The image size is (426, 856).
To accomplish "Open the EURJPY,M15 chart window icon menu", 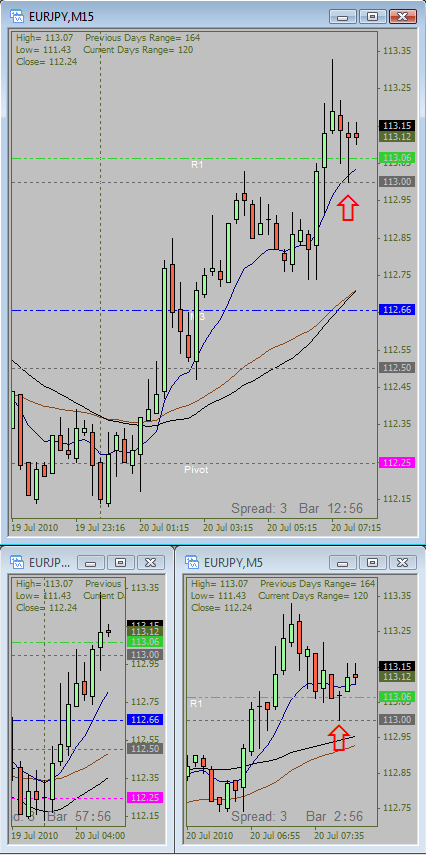I will (x=18, y=16).
